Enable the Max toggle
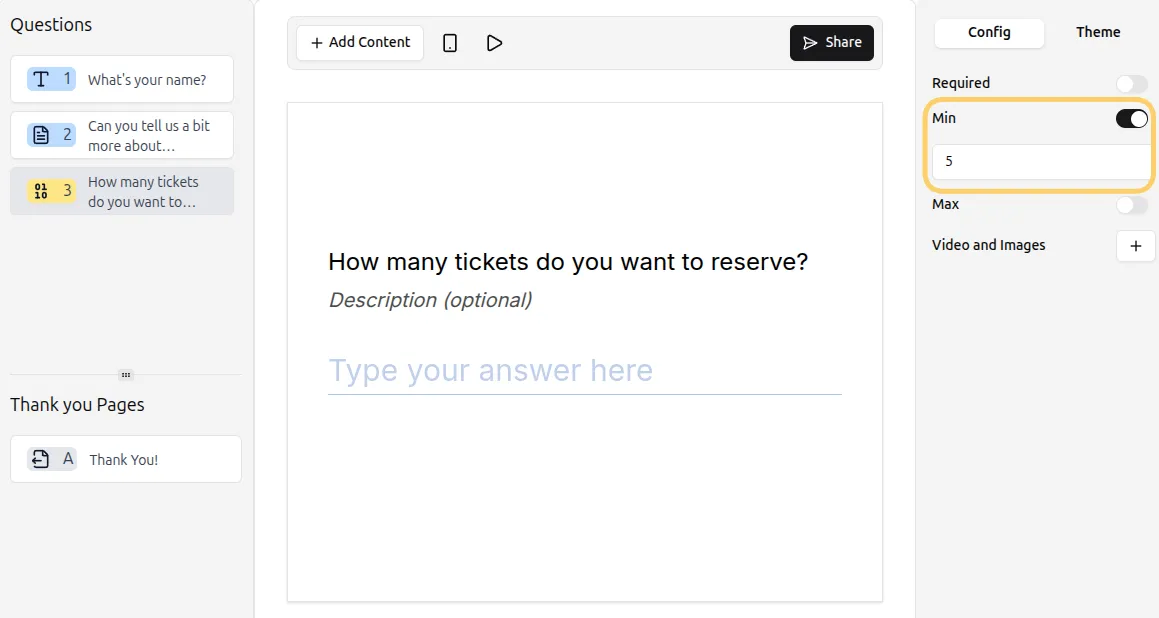1159x618 pixels. pyautogui.click(x=1132, y=205)
